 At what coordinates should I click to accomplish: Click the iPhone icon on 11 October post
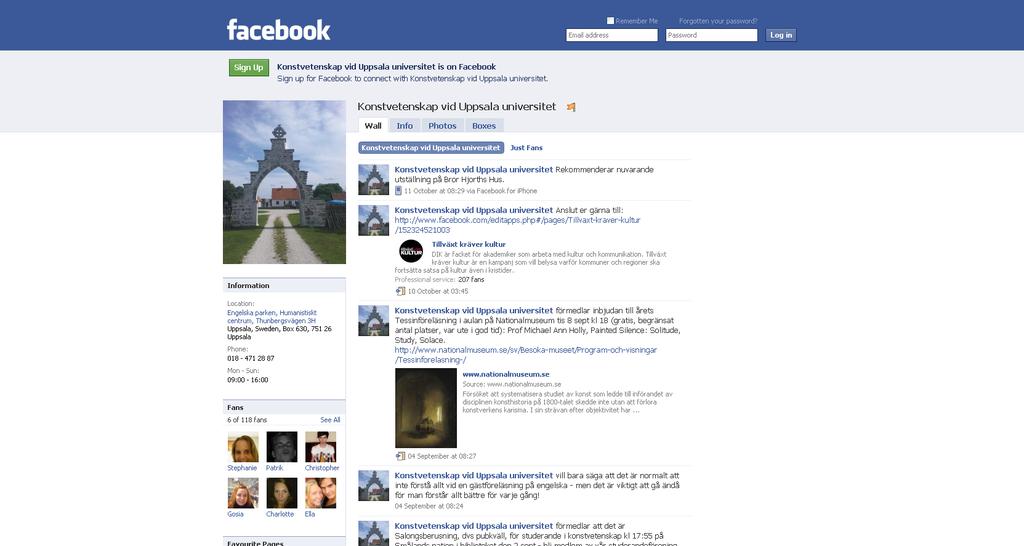(x=398, y=191)
